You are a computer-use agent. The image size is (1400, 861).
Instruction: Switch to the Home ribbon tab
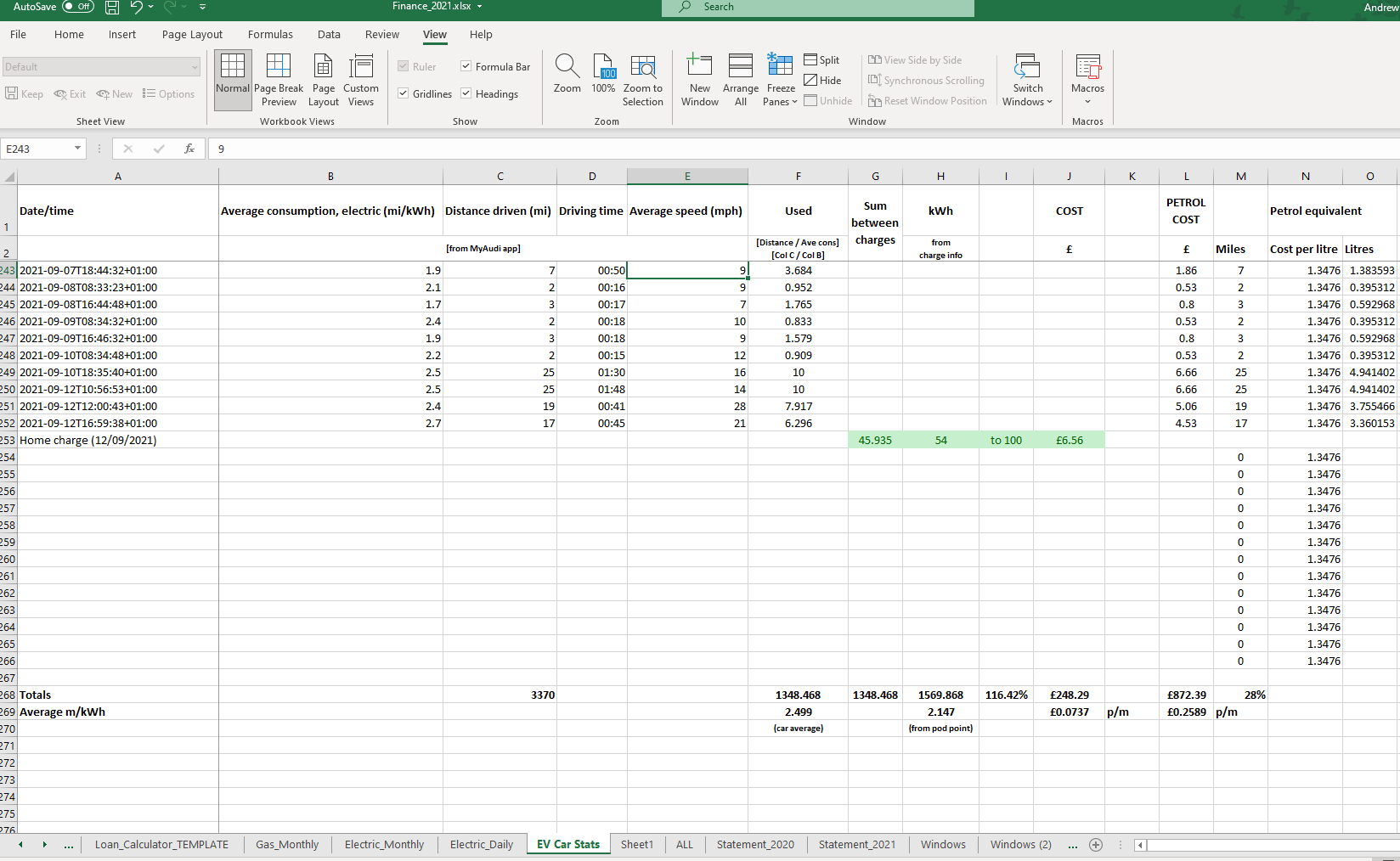(69, 35)
